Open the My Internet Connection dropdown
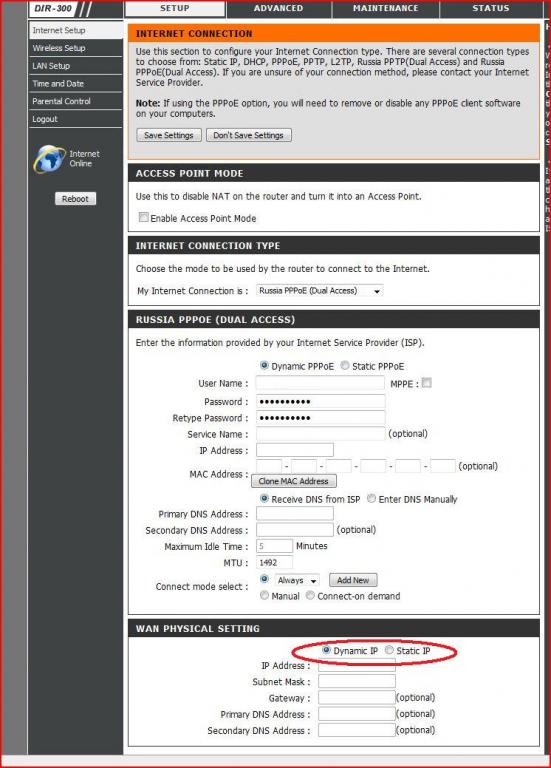The image size is (551, 768). point(319,290)
